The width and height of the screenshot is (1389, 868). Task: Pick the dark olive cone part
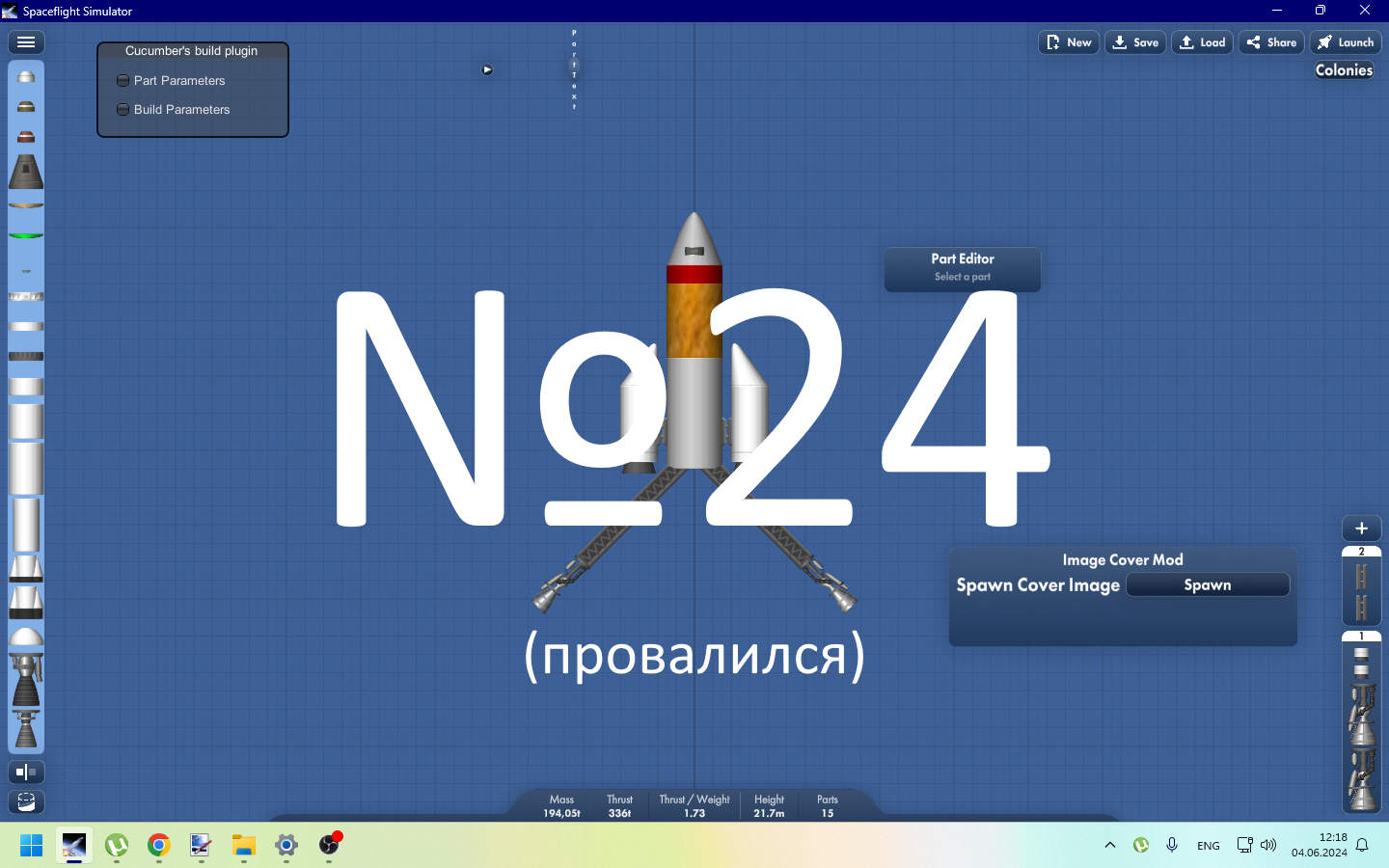coord(26,106)
